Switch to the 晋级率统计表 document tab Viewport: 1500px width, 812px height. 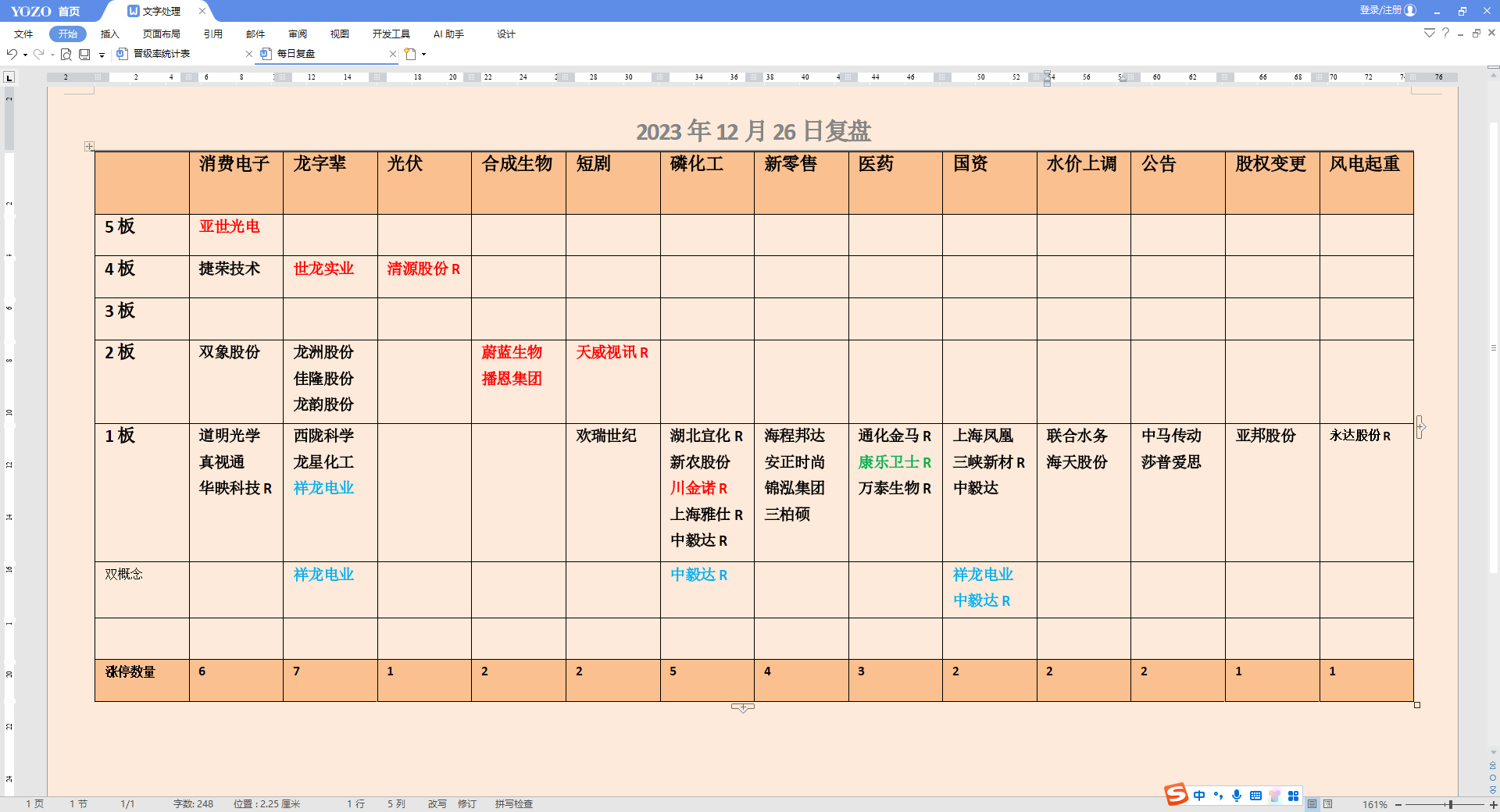(x=162, y=54)
